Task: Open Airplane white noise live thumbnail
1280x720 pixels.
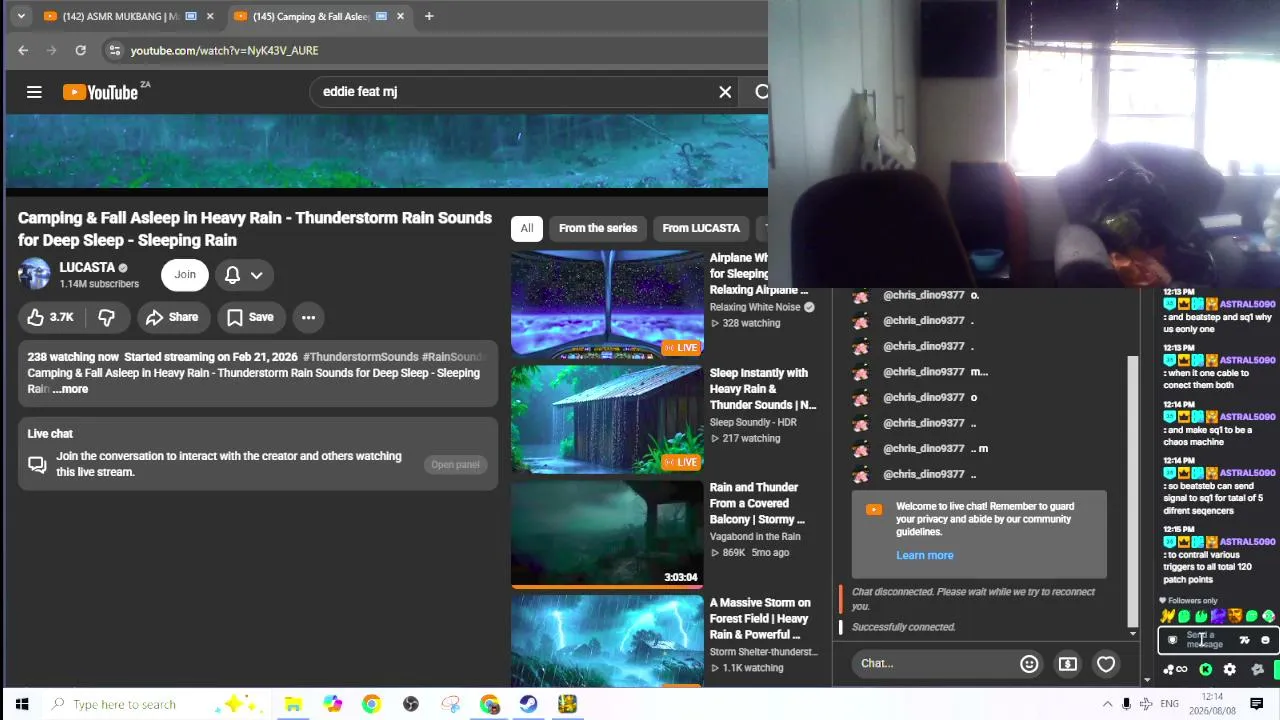Action: (607, 304)
